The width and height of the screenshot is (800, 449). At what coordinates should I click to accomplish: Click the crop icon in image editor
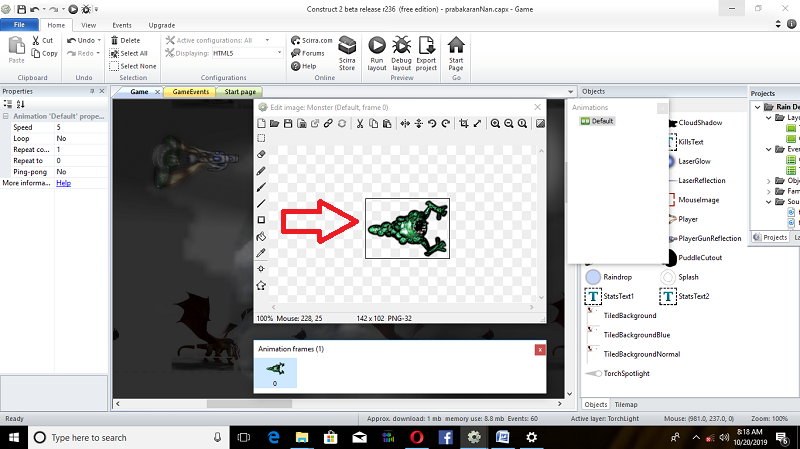tap(463, 123)
